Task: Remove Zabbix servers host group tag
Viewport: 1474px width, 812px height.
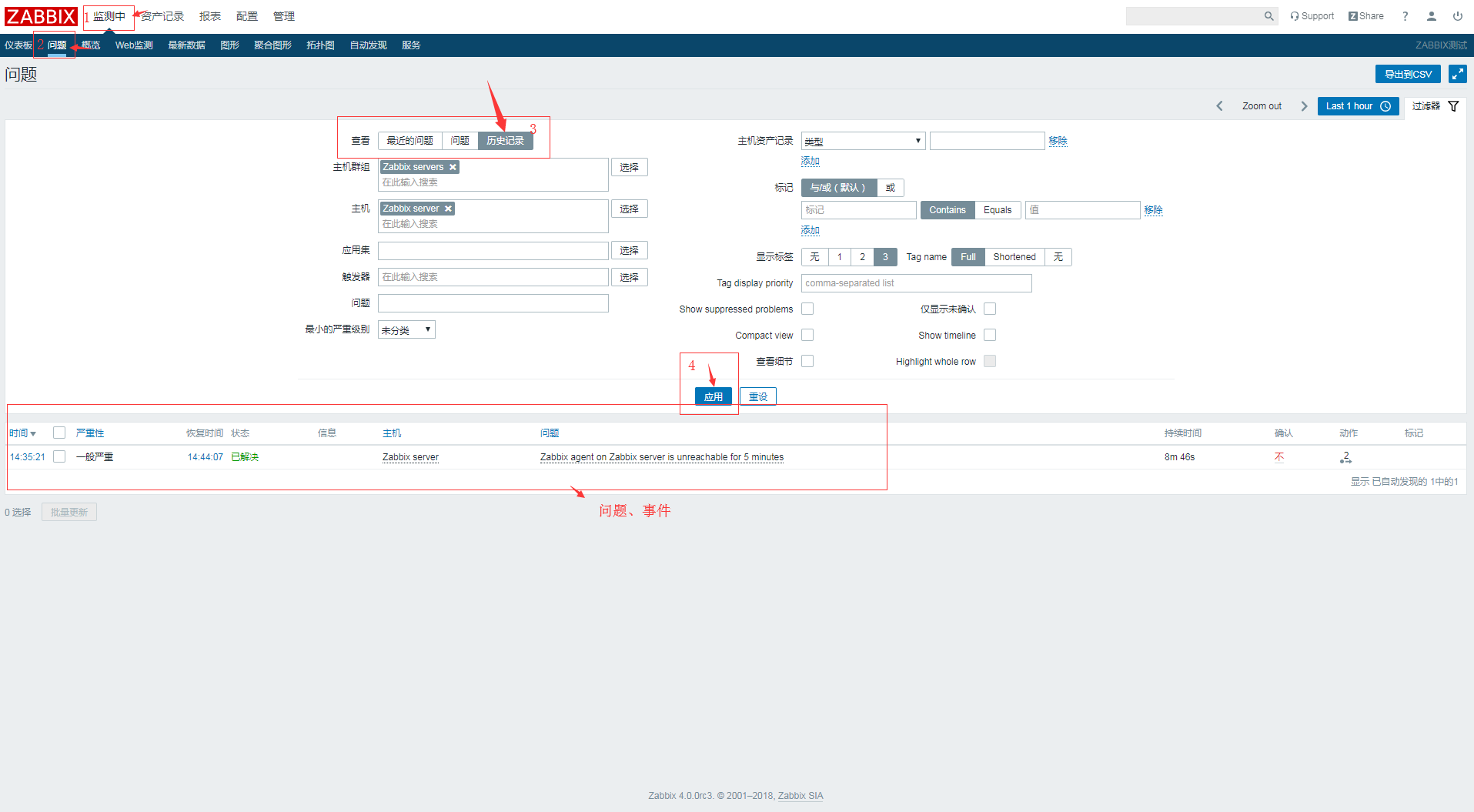Action: coord(453,167)
